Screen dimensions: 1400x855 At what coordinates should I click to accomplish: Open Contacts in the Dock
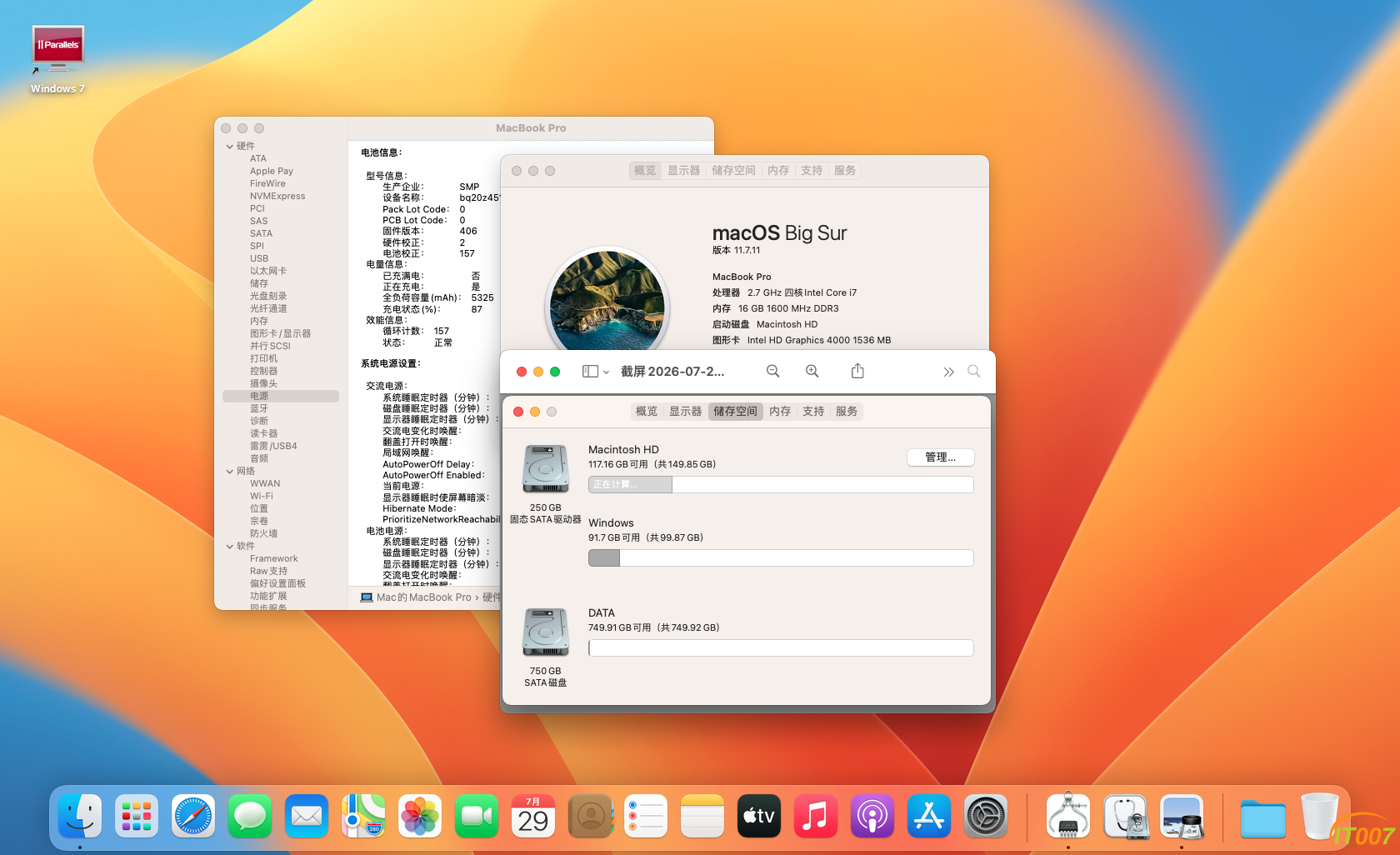tap(590, 816)
